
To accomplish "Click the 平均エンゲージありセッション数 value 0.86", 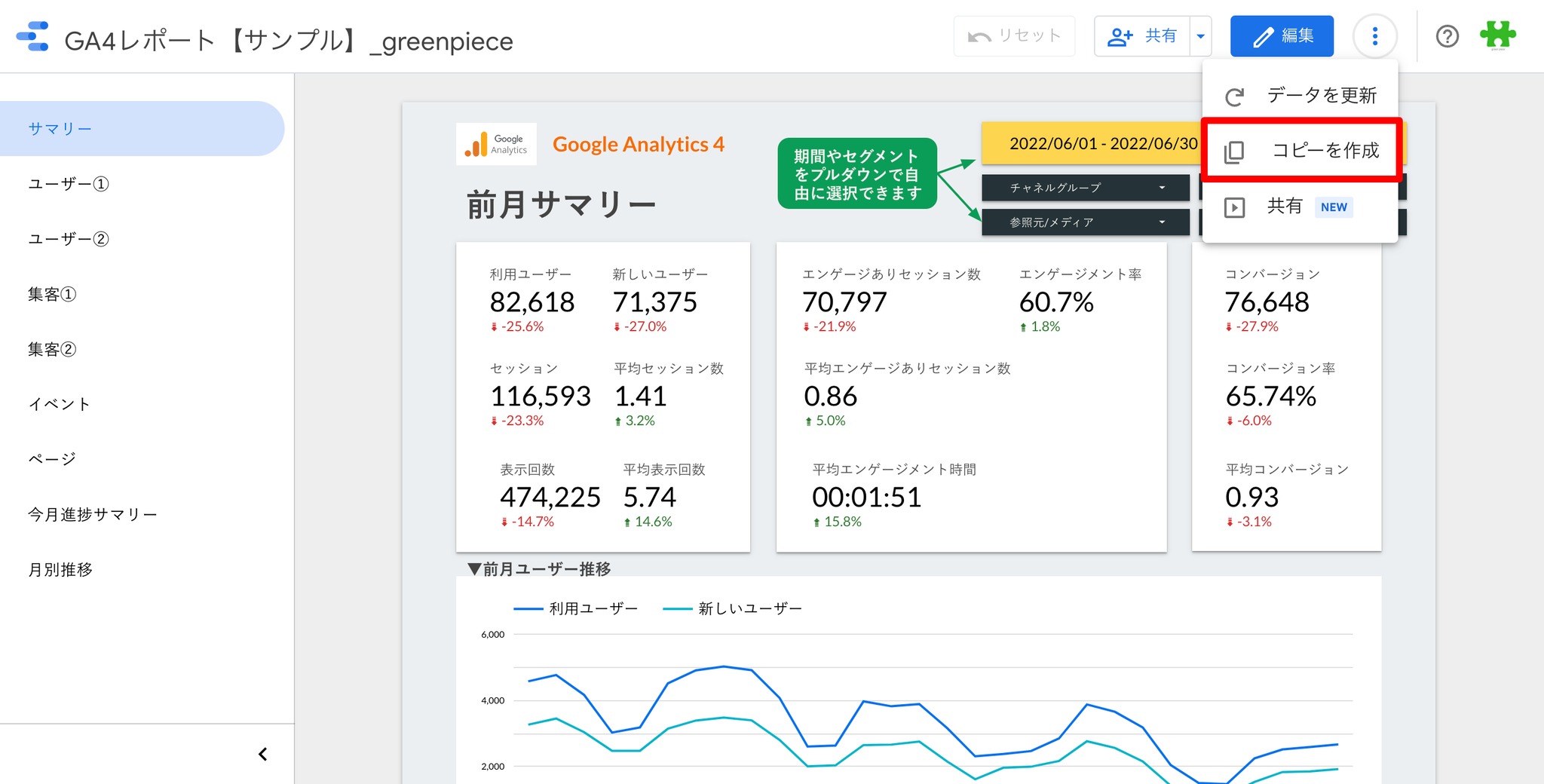I will (831, 397).
